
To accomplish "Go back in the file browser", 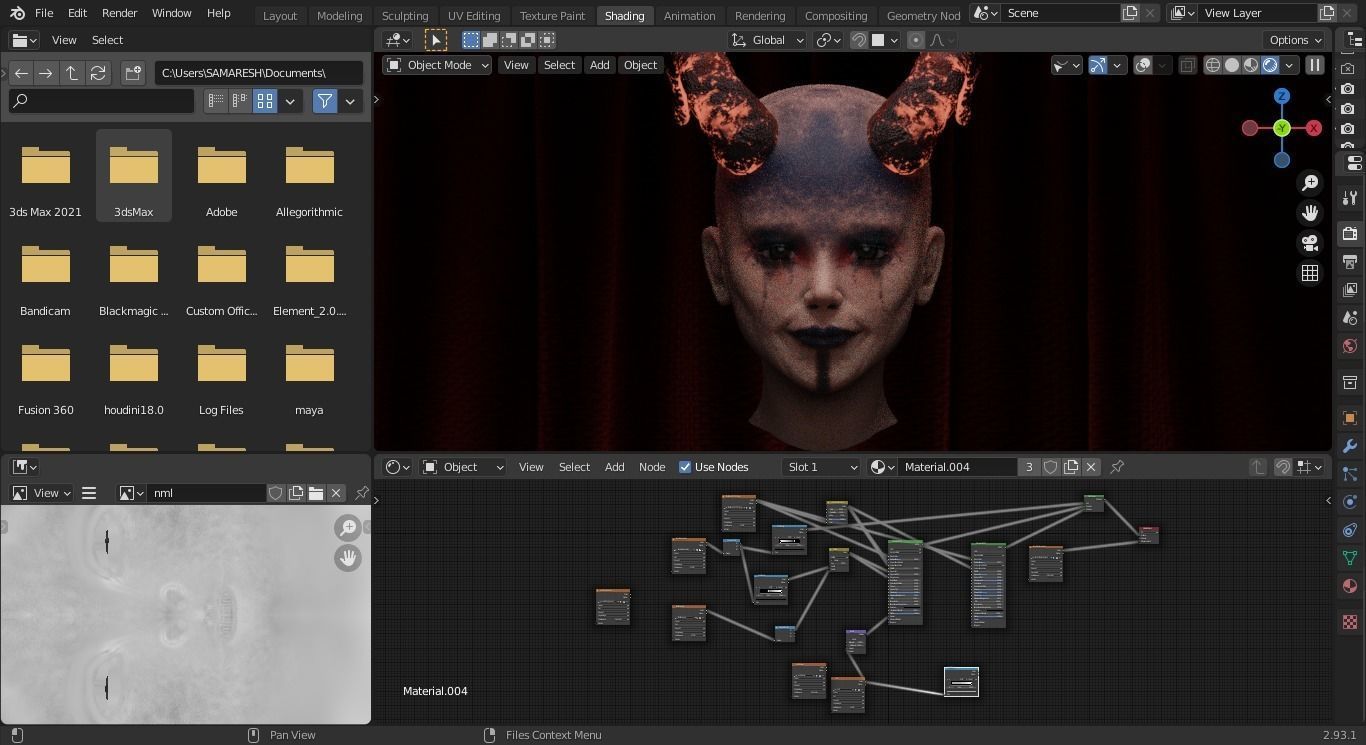I will pos(21,73).
